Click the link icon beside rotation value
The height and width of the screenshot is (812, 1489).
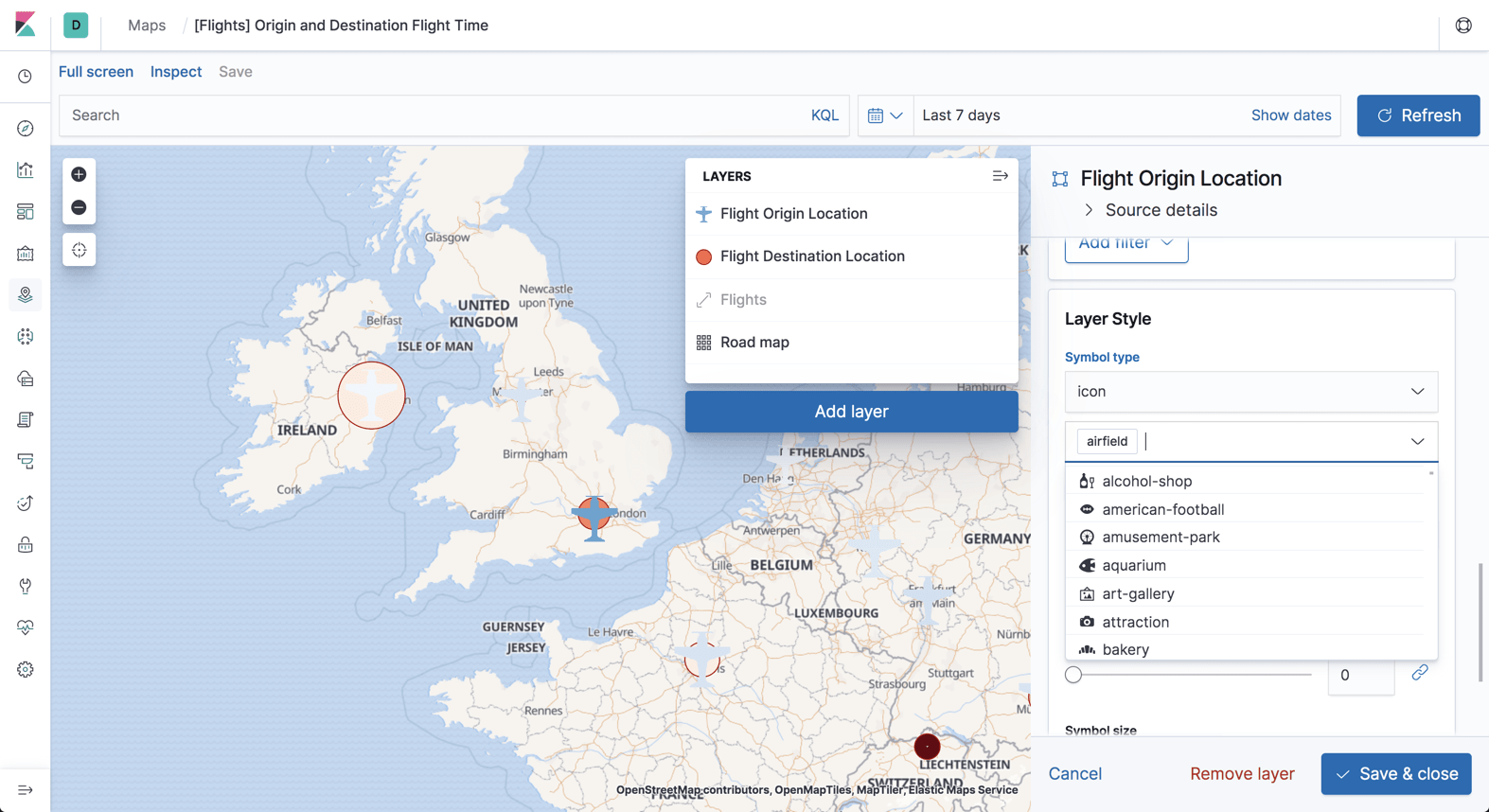coord(1419,673)
